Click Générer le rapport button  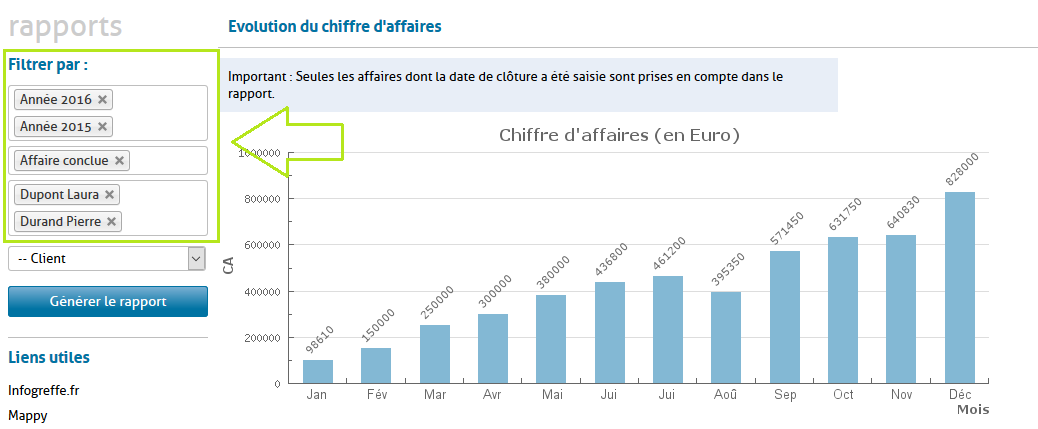108,302
